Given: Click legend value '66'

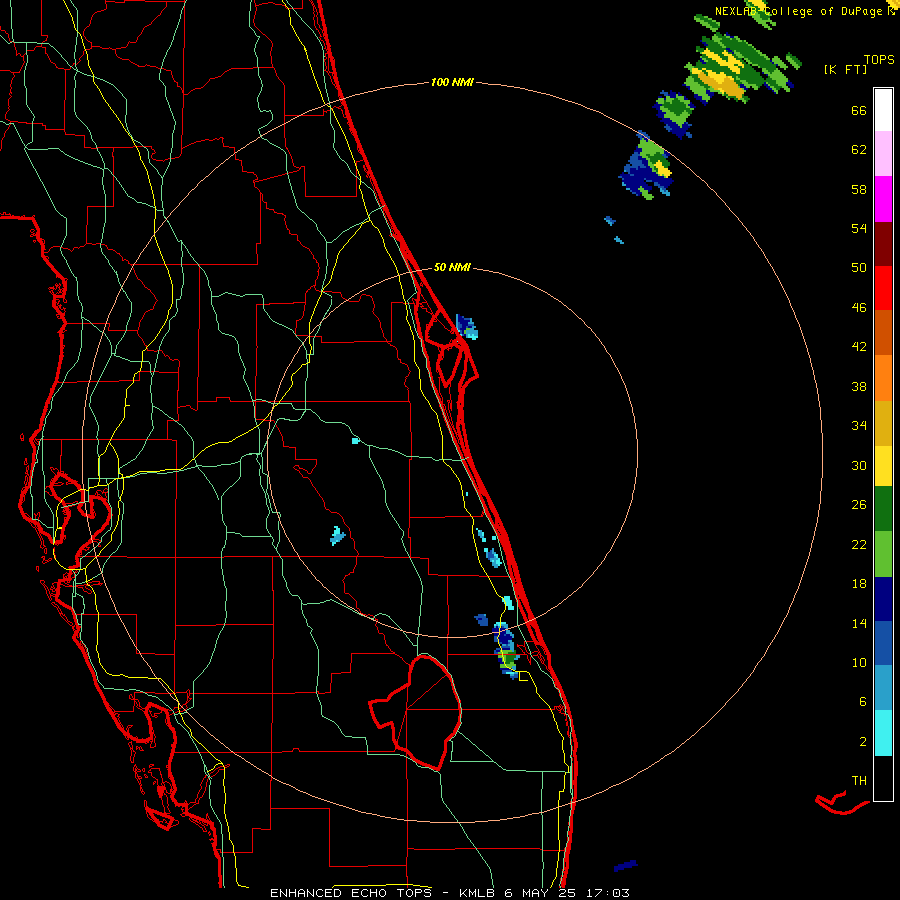Looking at the screenshot, I should (x=859, y=111).
